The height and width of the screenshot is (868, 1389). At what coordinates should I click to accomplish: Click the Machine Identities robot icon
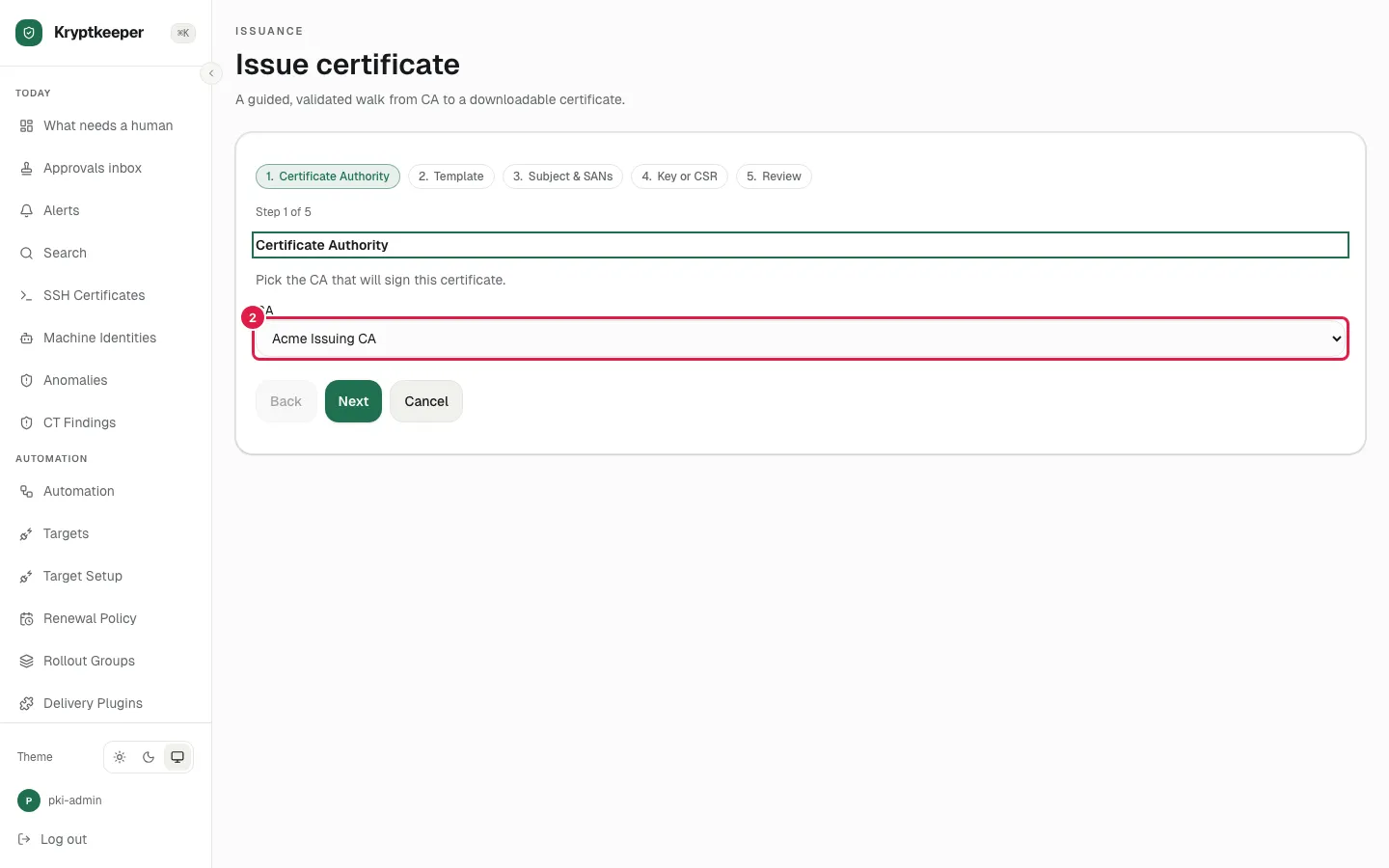pyautogui.click(x=26, y=339)
